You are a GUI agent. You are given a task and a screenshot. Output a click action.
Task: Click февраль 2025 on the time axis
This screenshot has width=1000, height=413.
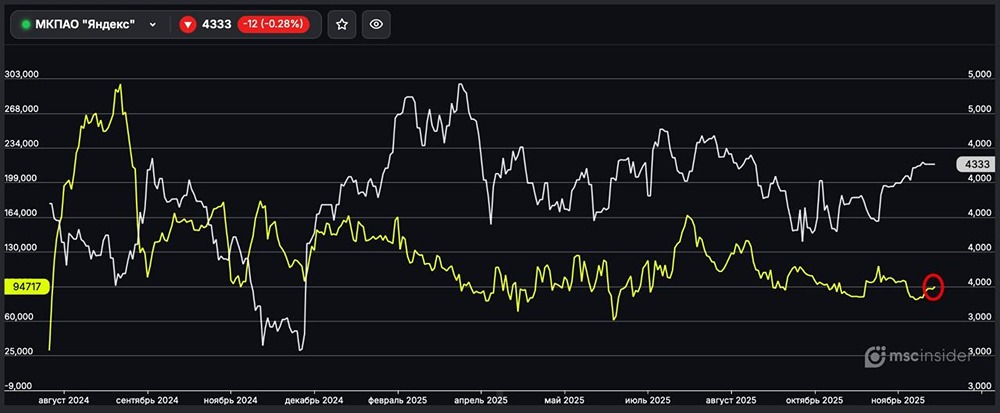click(398, 399)
